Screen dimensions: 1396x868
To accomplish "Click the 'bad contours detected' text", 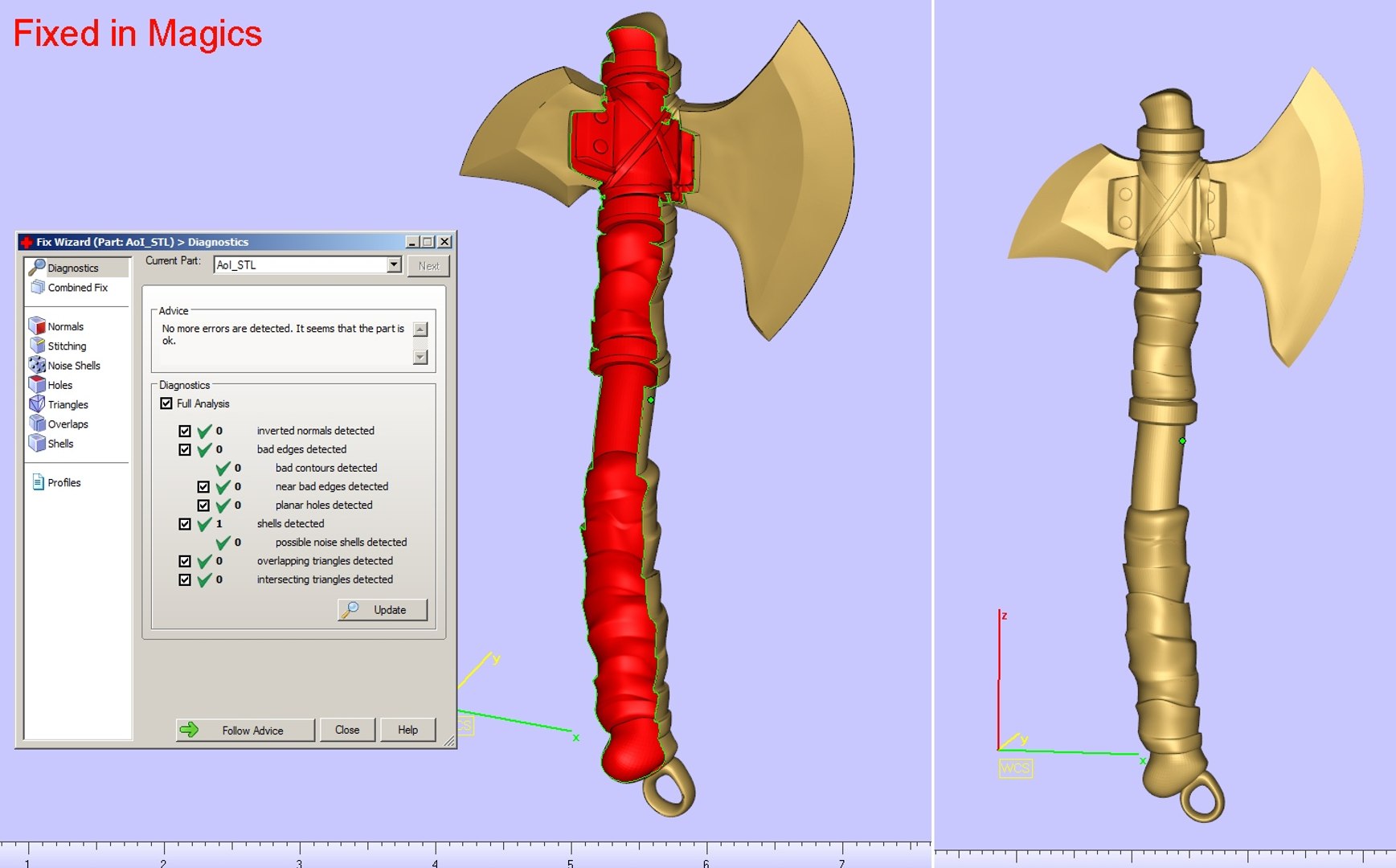I will (x=326, y=468).
